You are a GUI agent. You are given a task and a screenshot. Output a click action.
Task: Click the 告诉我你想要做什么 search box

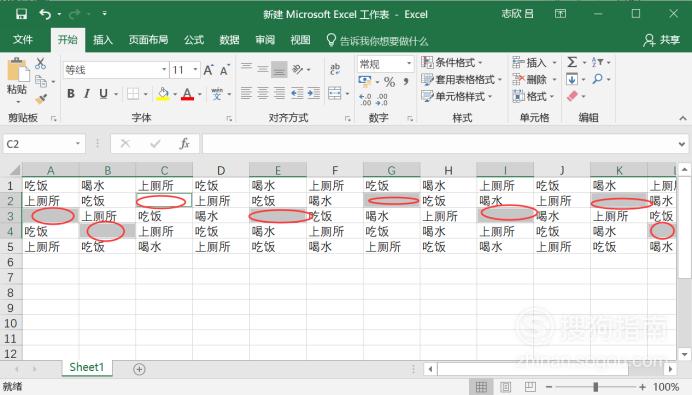pos(377,41)
